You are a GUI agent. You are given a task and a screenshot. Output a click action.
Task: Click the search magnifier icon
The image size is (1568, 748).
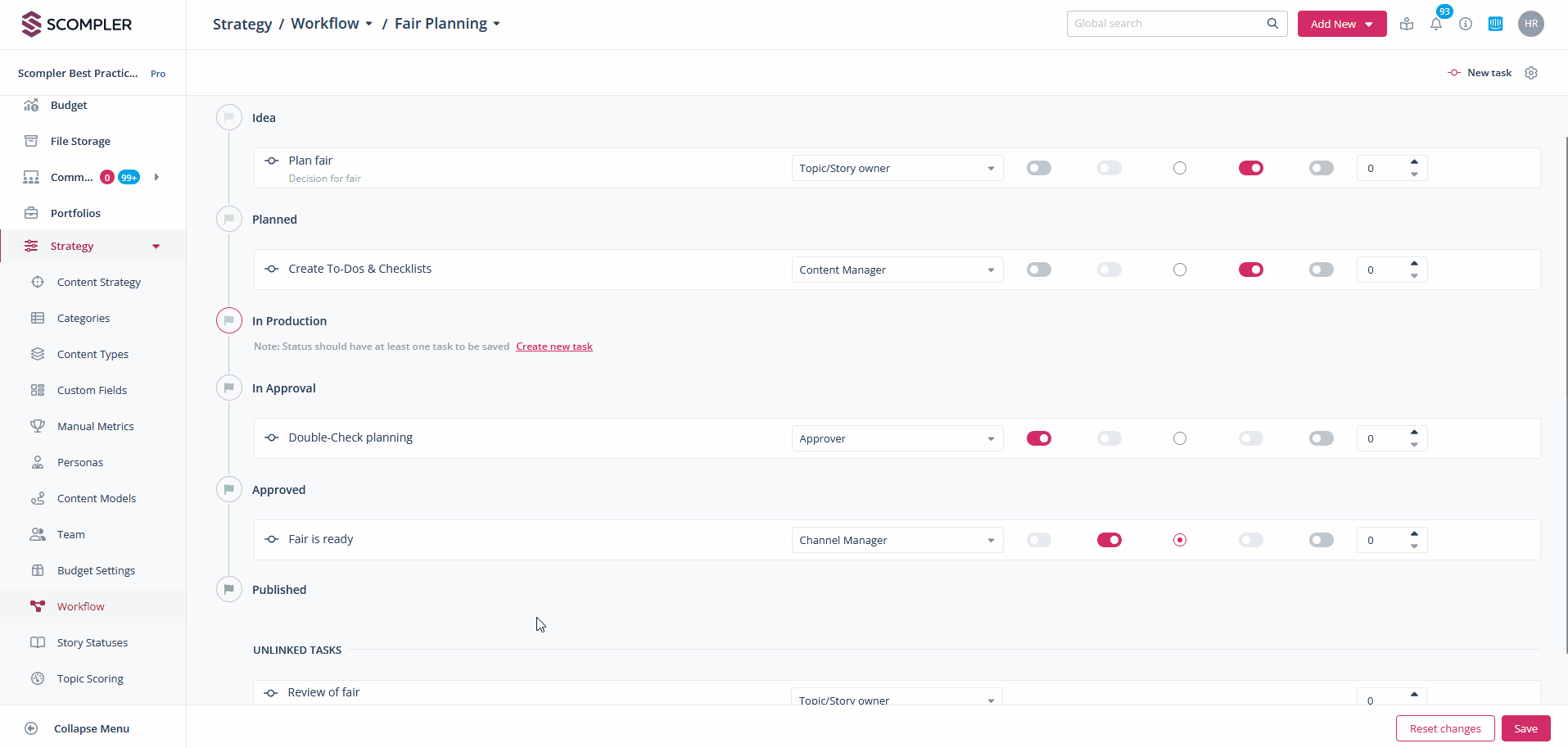[1272, 24]
